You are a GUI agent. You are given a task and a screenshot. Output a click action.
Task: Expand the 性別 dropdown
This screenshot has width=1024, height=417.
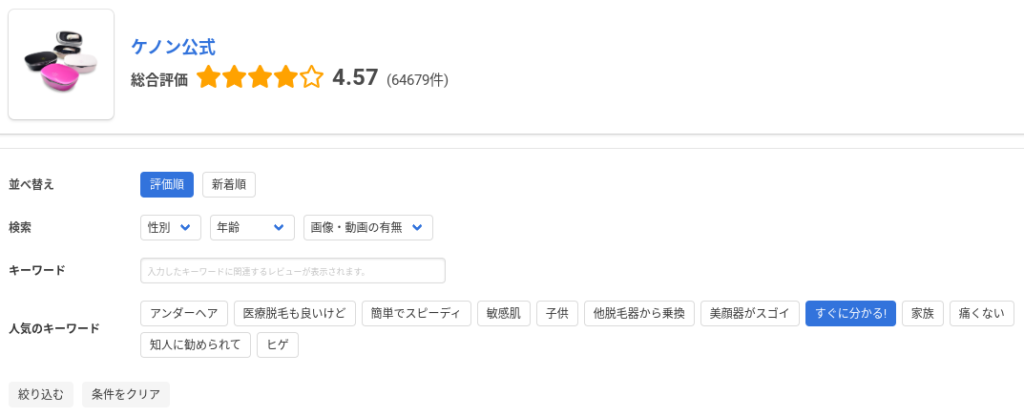pyautogui.click(x=170, y=227)
